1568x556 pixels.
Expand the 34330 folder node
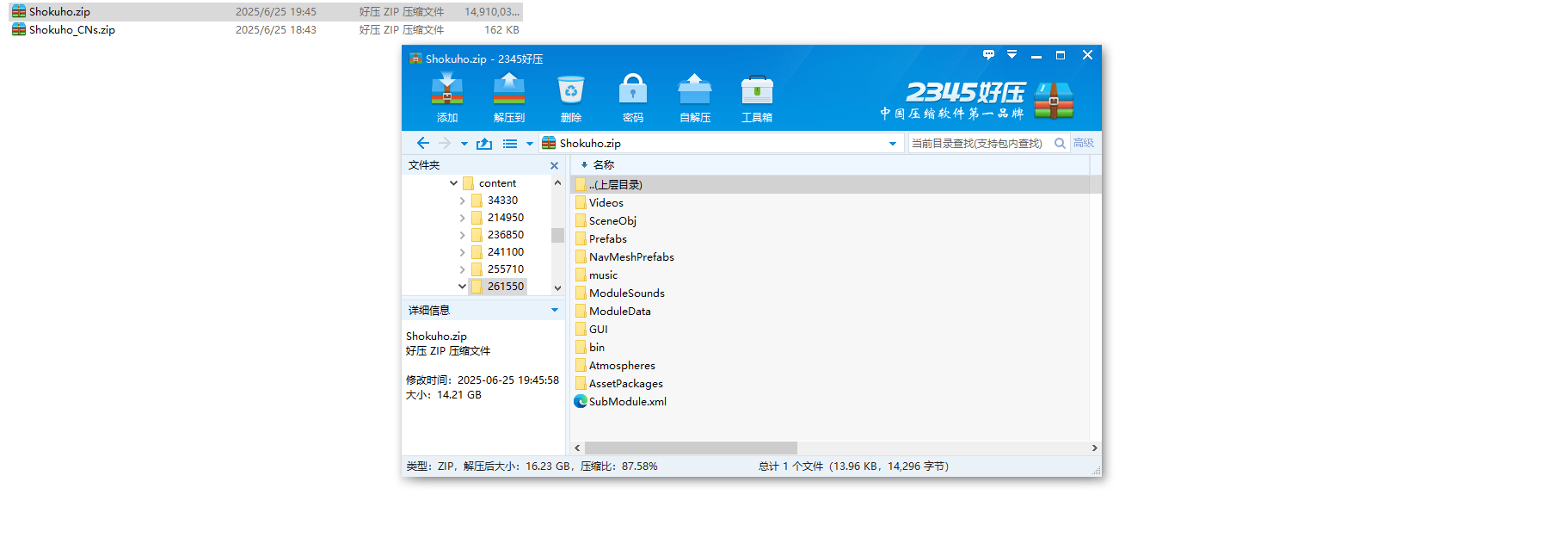(462, 201)
